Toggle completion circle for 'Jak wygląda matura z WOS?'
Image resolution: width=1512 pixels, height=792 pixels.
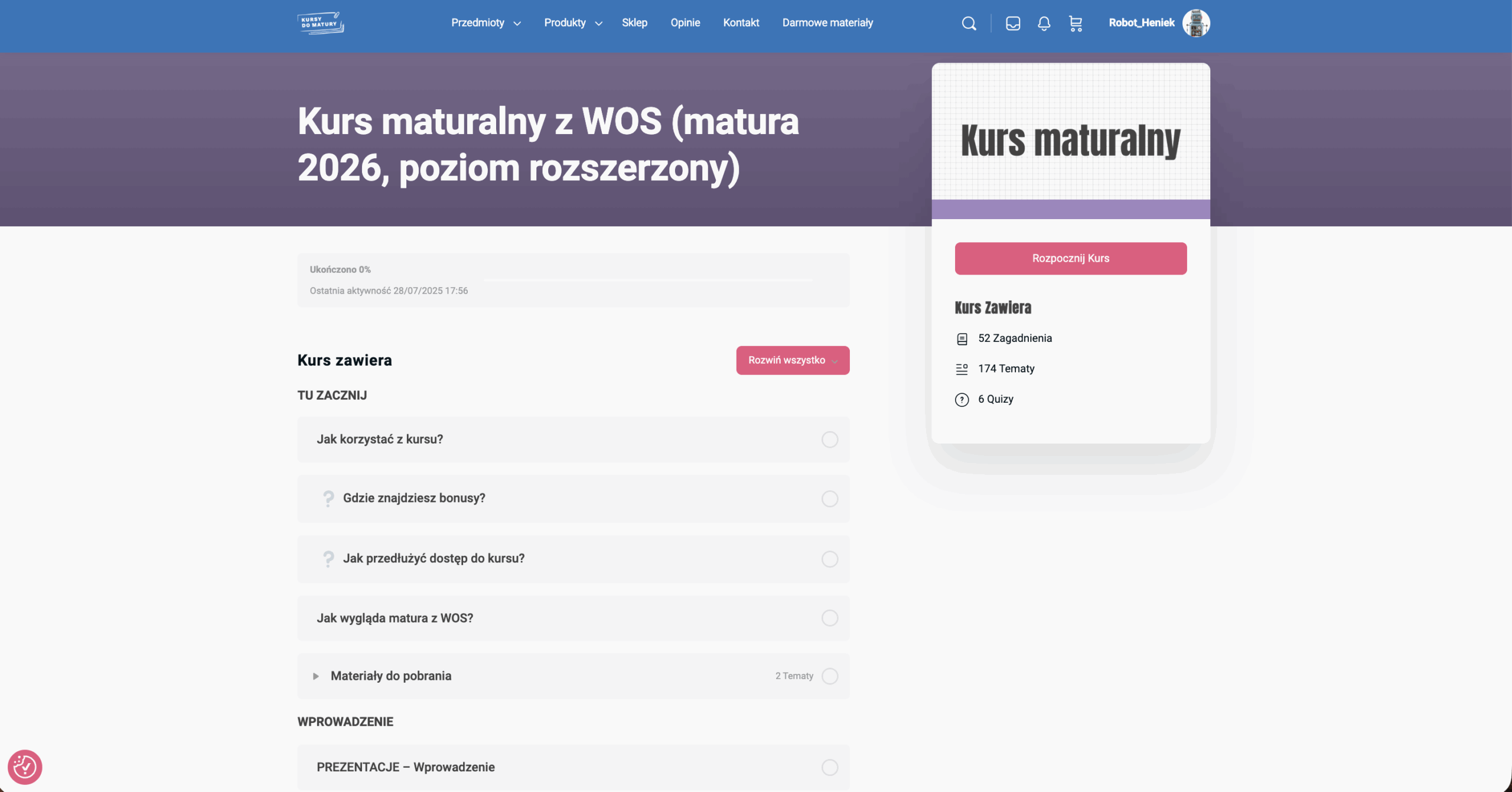tap(829, 618)
